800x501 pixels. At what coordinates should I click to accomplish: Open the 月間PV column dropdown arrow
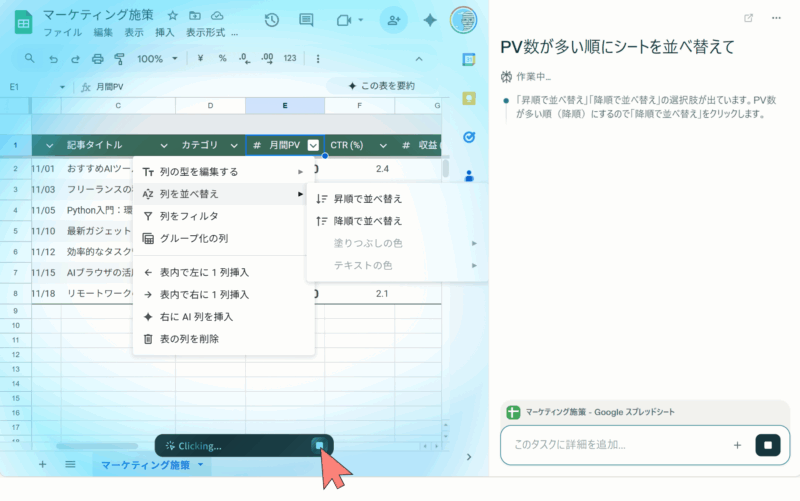313,146
